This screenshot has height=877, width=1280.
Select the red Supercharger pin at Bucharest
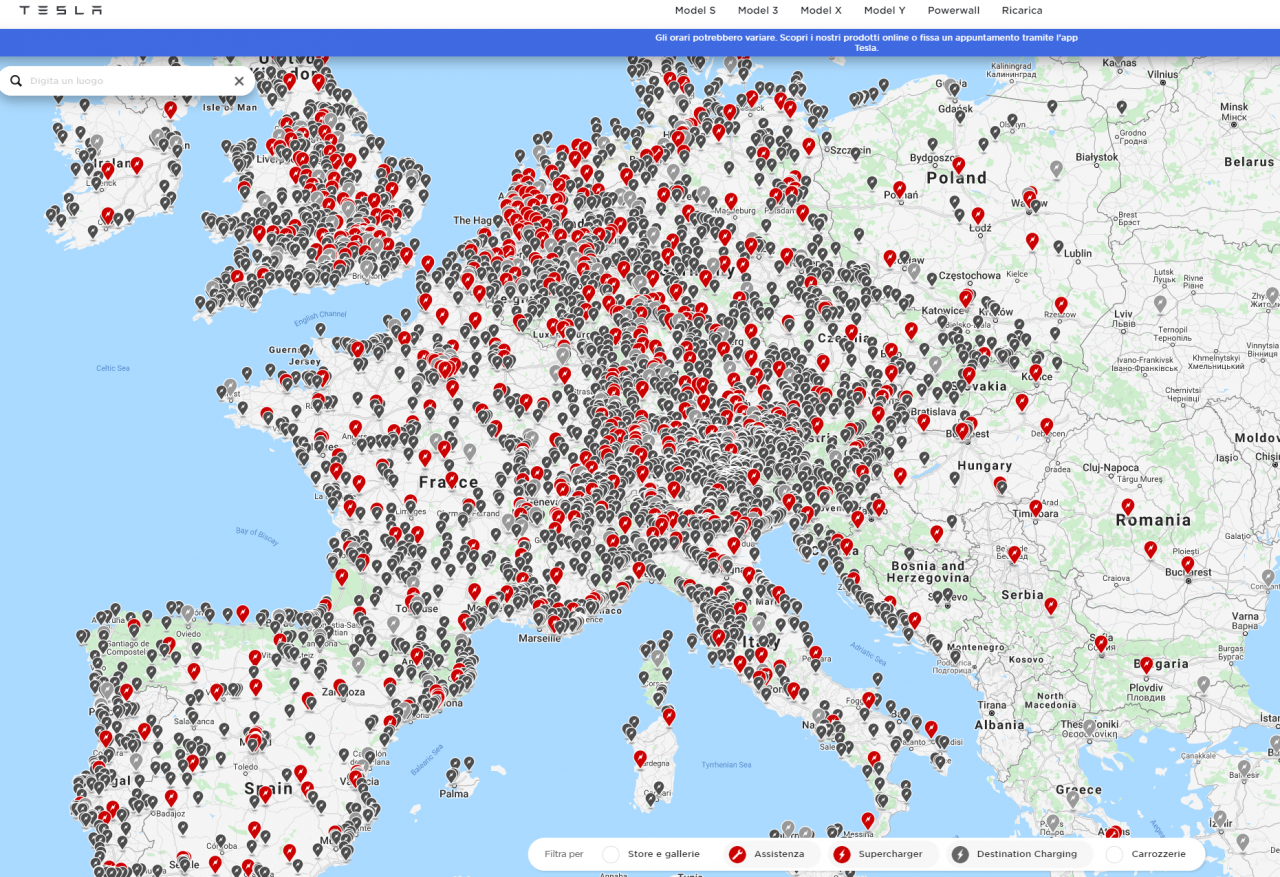tap(1187, 565)
